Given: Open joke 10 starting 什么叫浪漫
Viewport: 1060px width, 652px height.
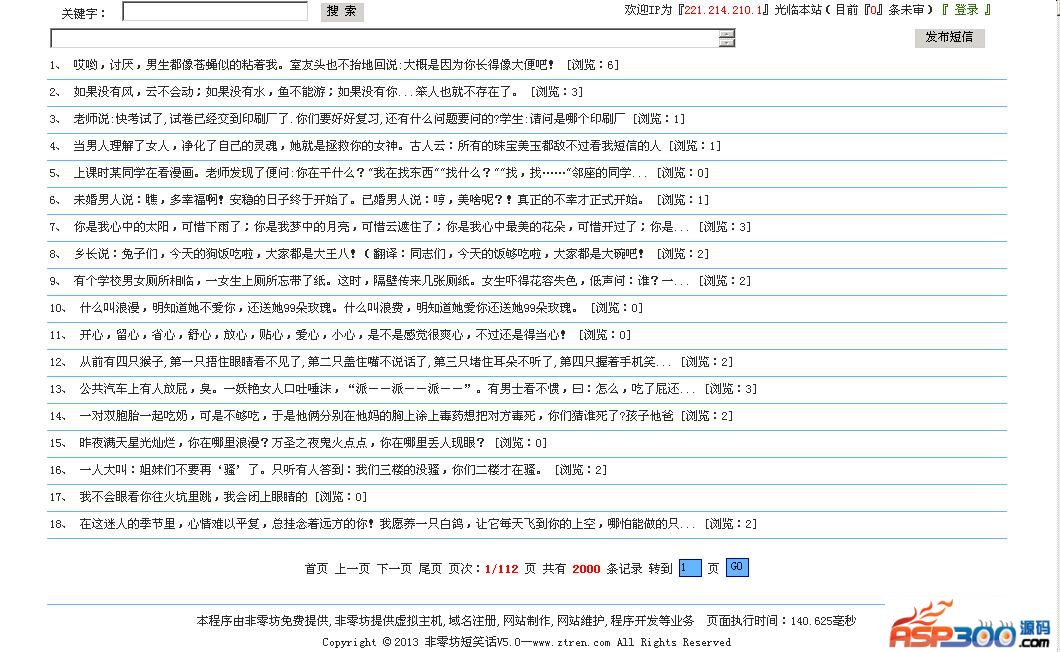Looking at the screenshot, I should coord(329,308).
